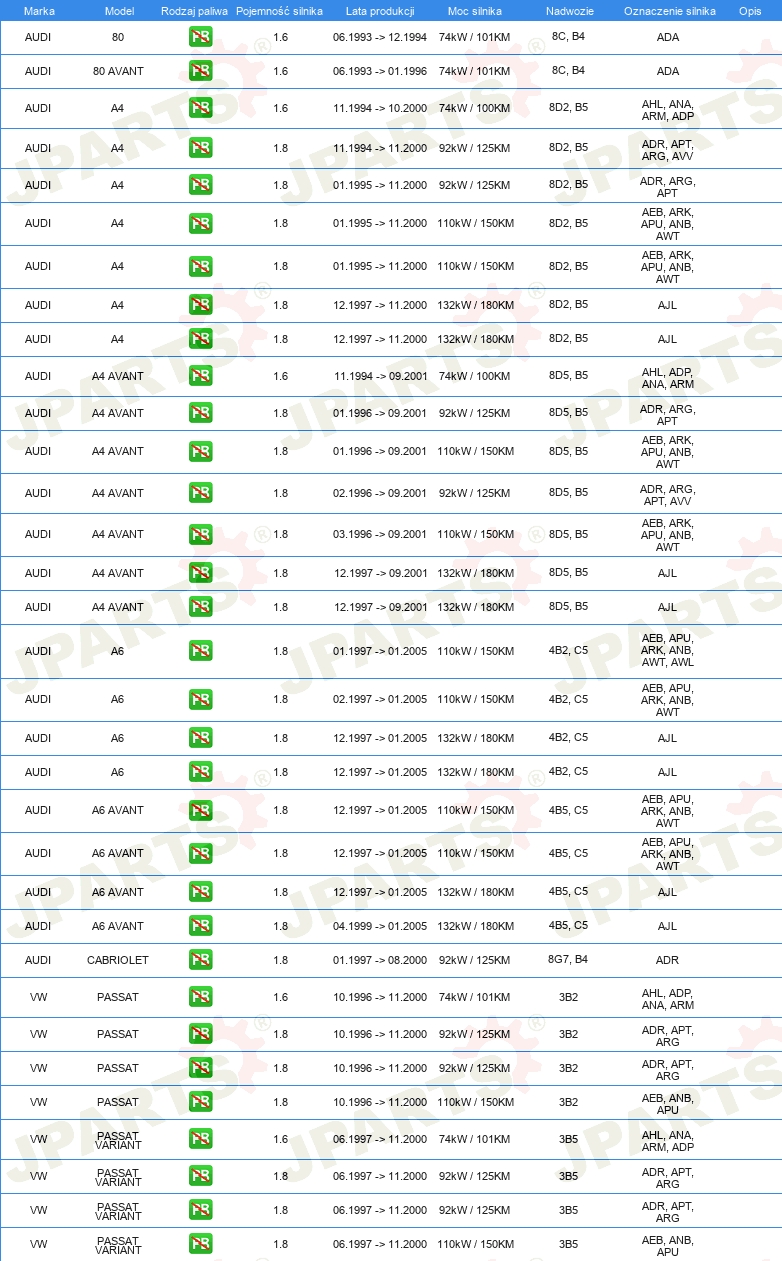Viewport: 782px width, 1261px height.
Task: Click fuel icon for A6 AVANT 132kW from 12.1997
Action: 200,892
